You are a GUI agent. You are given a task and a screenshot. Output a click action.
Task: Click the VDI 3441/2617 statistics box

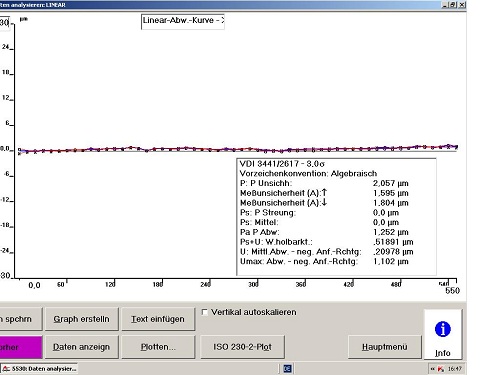[x=336, y=217]
